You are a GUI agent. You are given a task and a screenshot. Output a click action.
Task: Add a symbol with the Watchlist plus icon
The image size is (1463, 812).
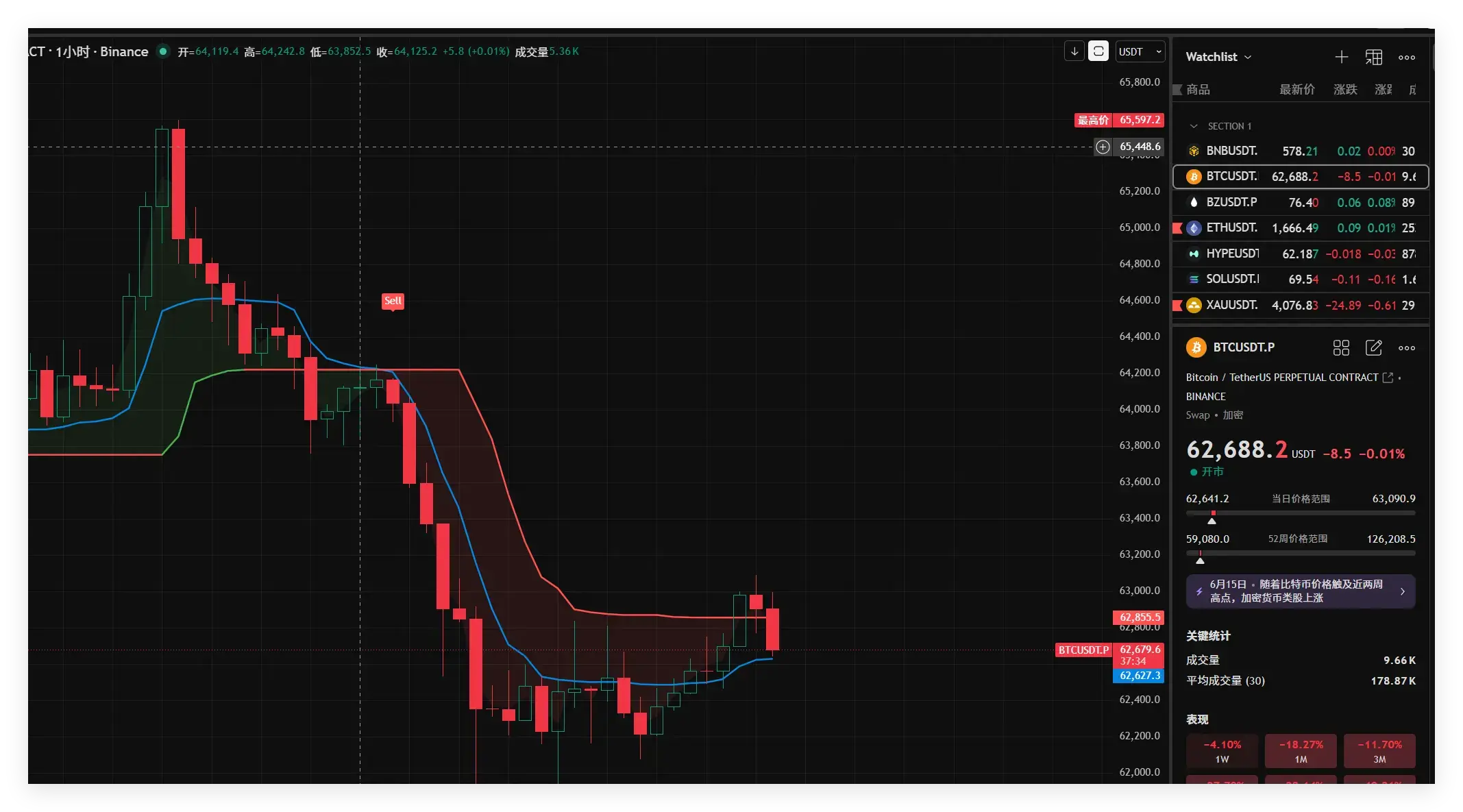pyautogui.click(x=1342, y=57)
